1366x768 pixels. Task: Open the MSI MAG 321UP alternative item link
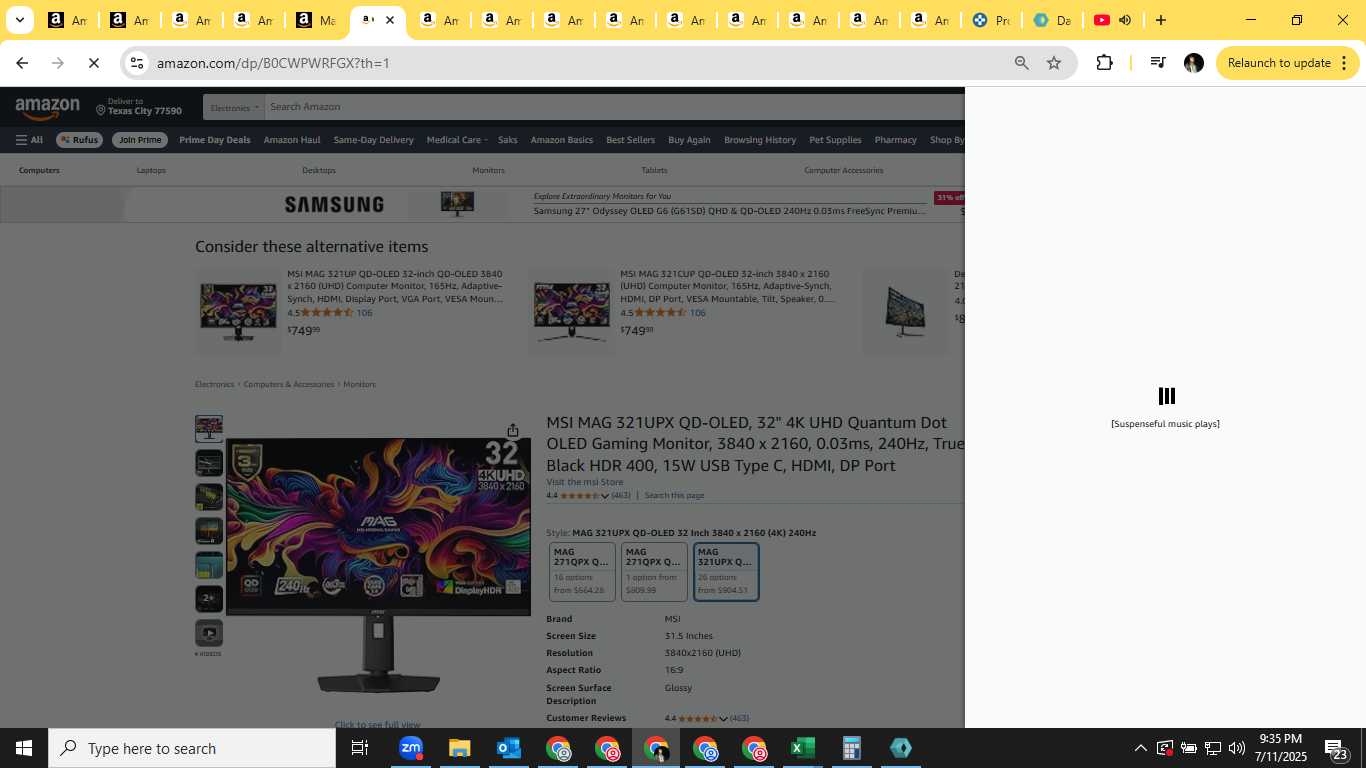[395, 286]
